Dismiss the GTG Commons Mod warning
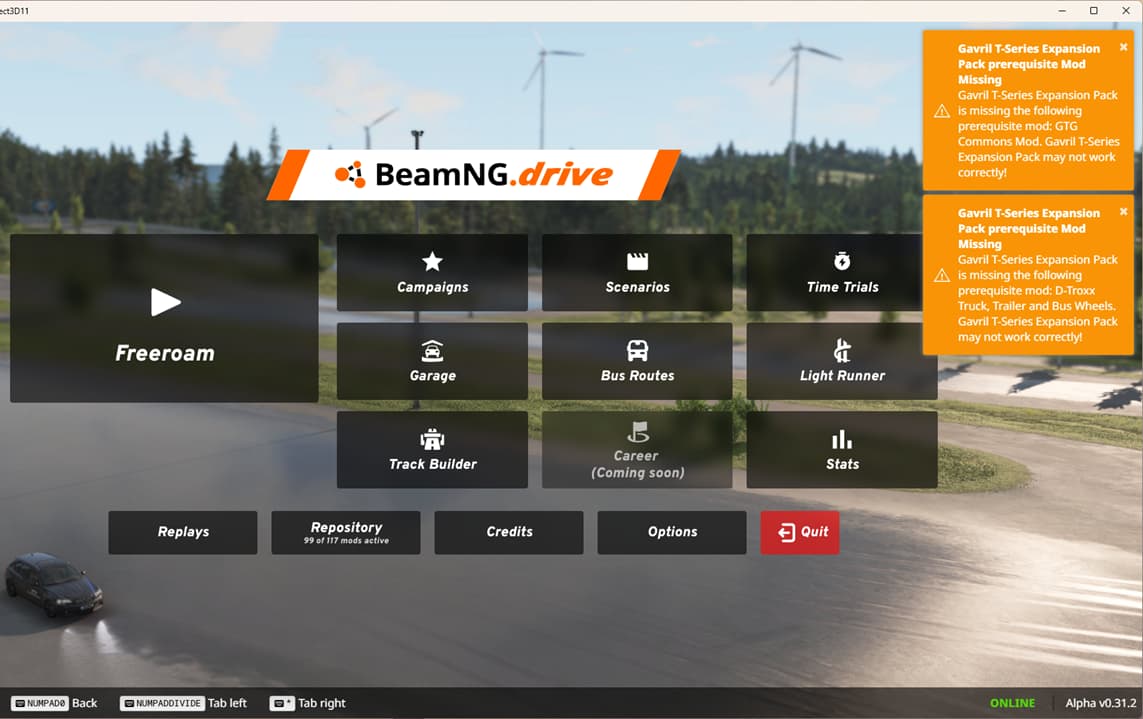 1123,47
